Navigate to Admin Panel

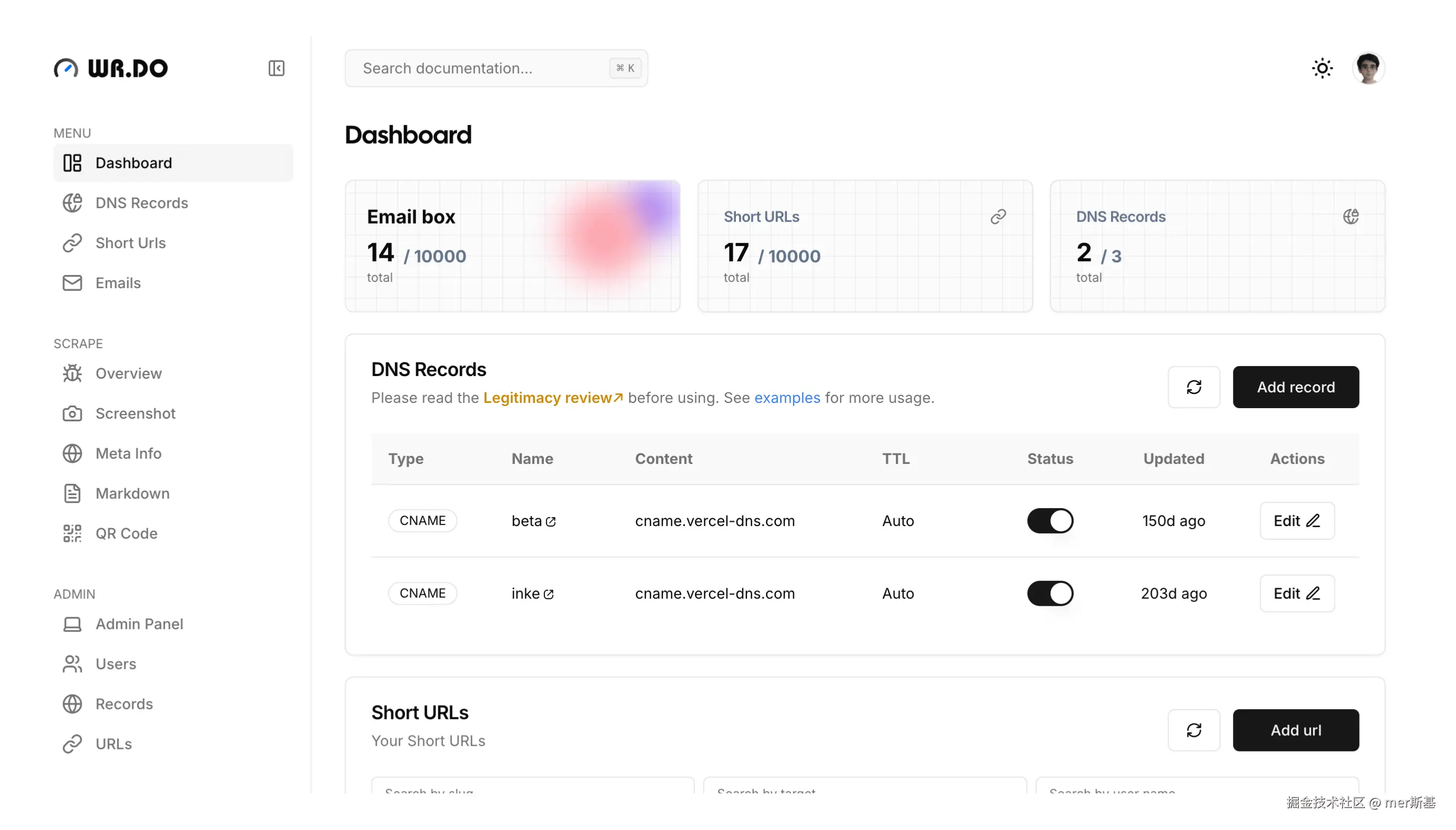tap(139, 624)
